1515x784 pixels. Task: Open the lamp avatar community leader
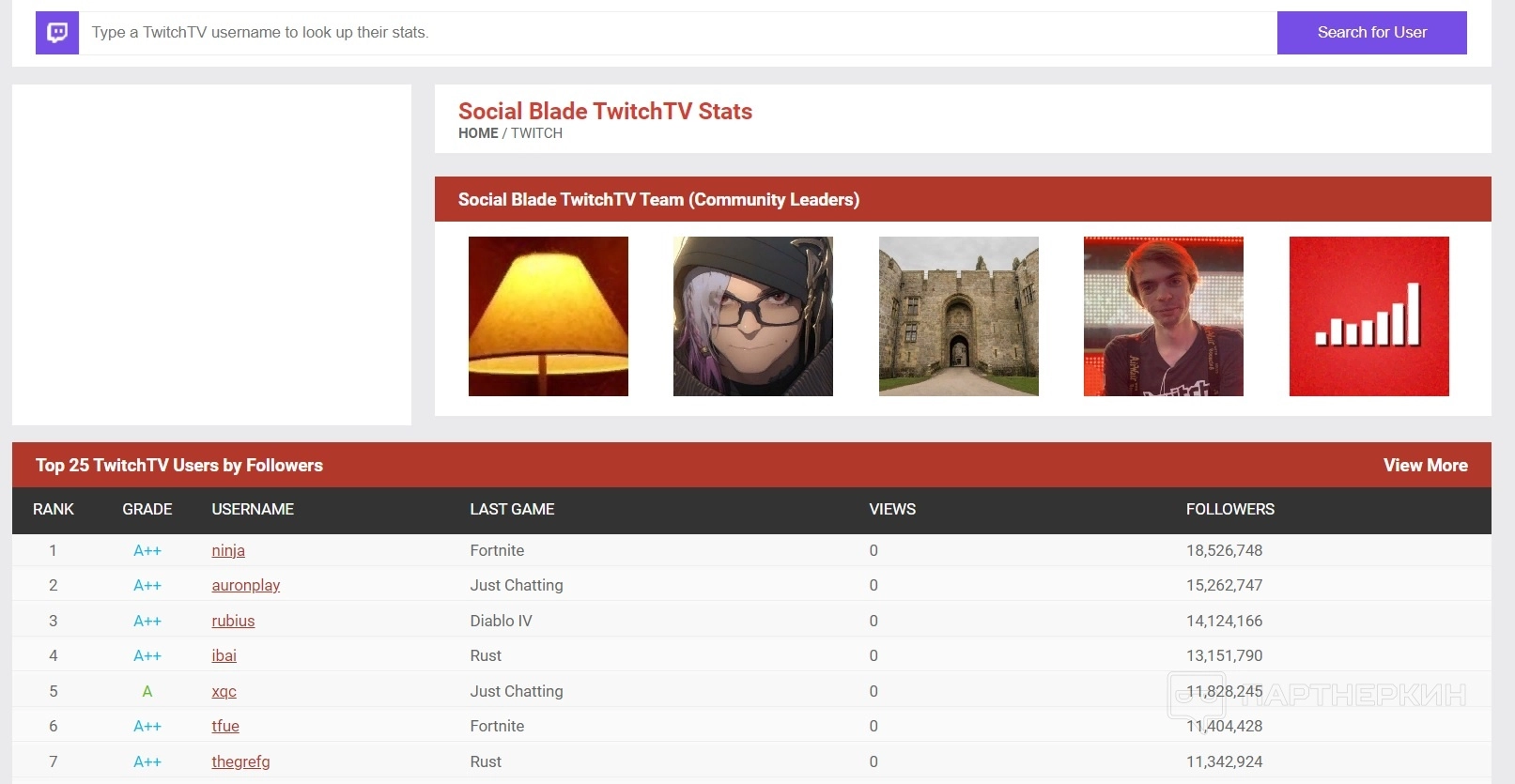(x=549, y=316)
